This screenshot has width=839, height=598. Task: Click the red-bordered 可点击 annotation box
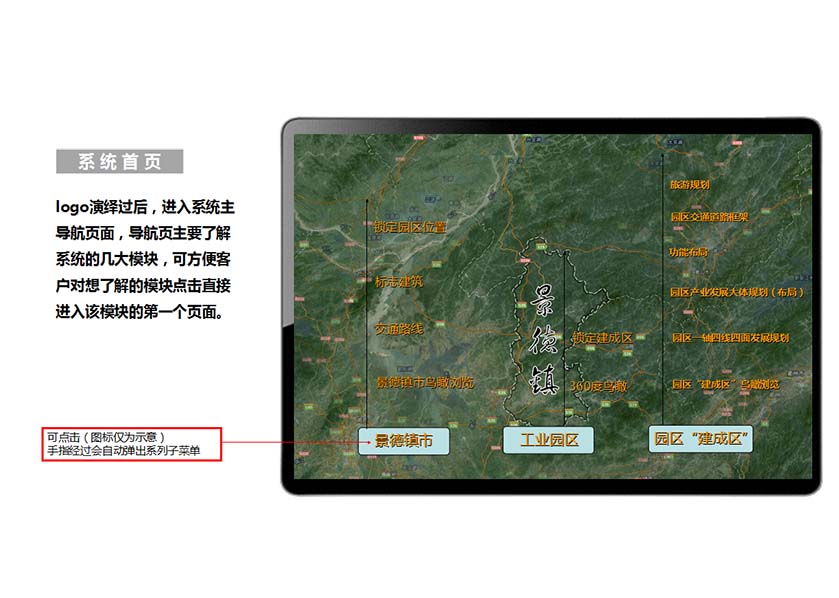click(x=131, y=443)
